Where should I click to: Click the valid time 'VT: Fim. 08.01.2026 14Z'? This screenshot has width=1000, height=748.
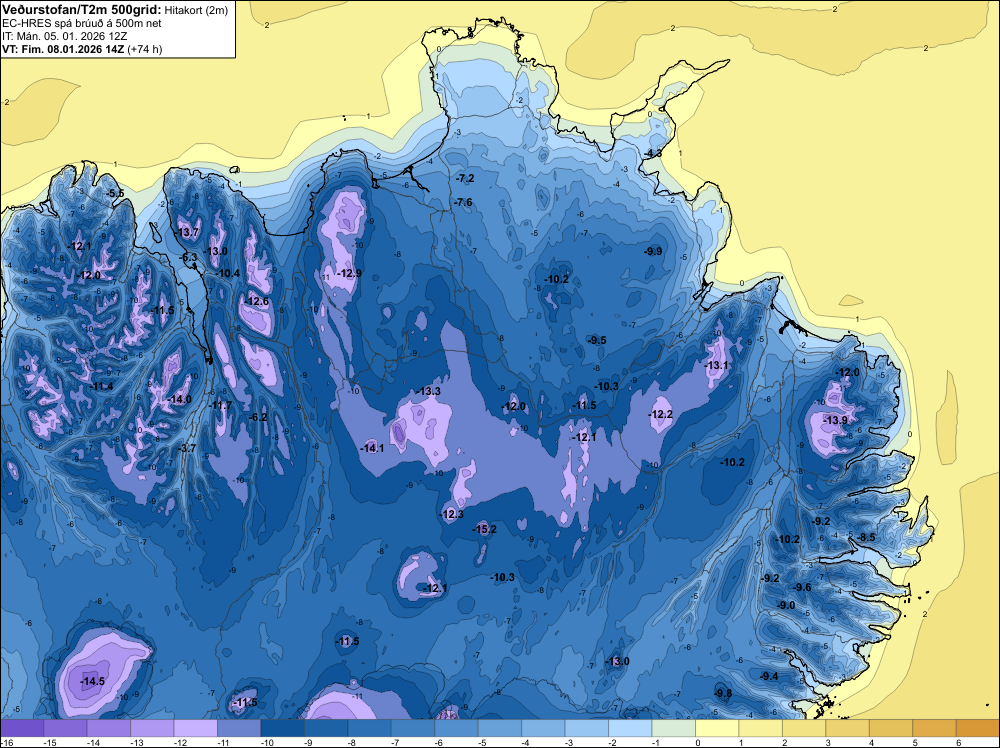[x=63, y=49]
